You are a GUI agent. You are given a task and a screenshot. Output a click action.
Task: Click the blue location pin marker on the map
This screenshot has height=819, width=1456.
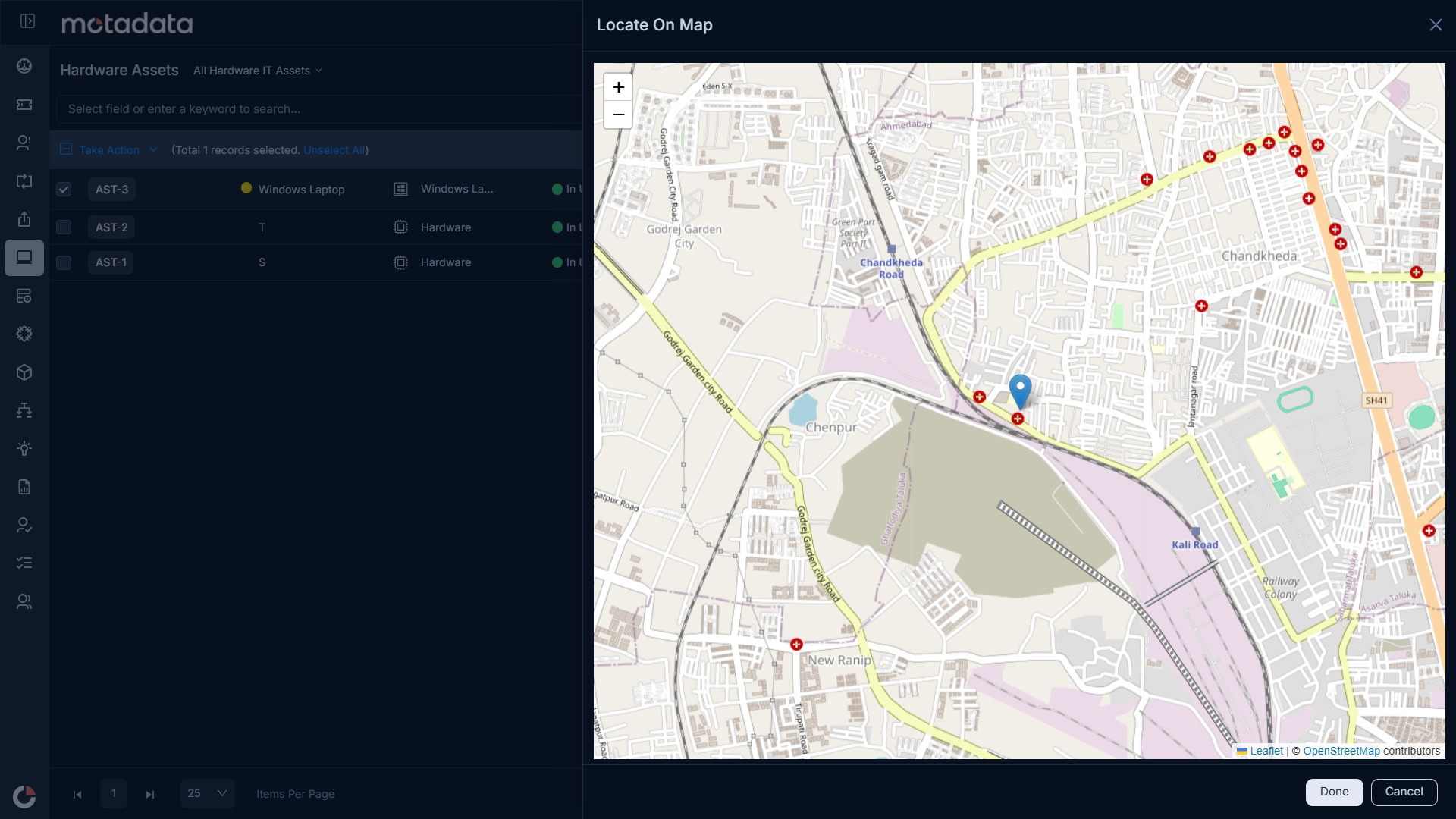[x=1020, y=391]
